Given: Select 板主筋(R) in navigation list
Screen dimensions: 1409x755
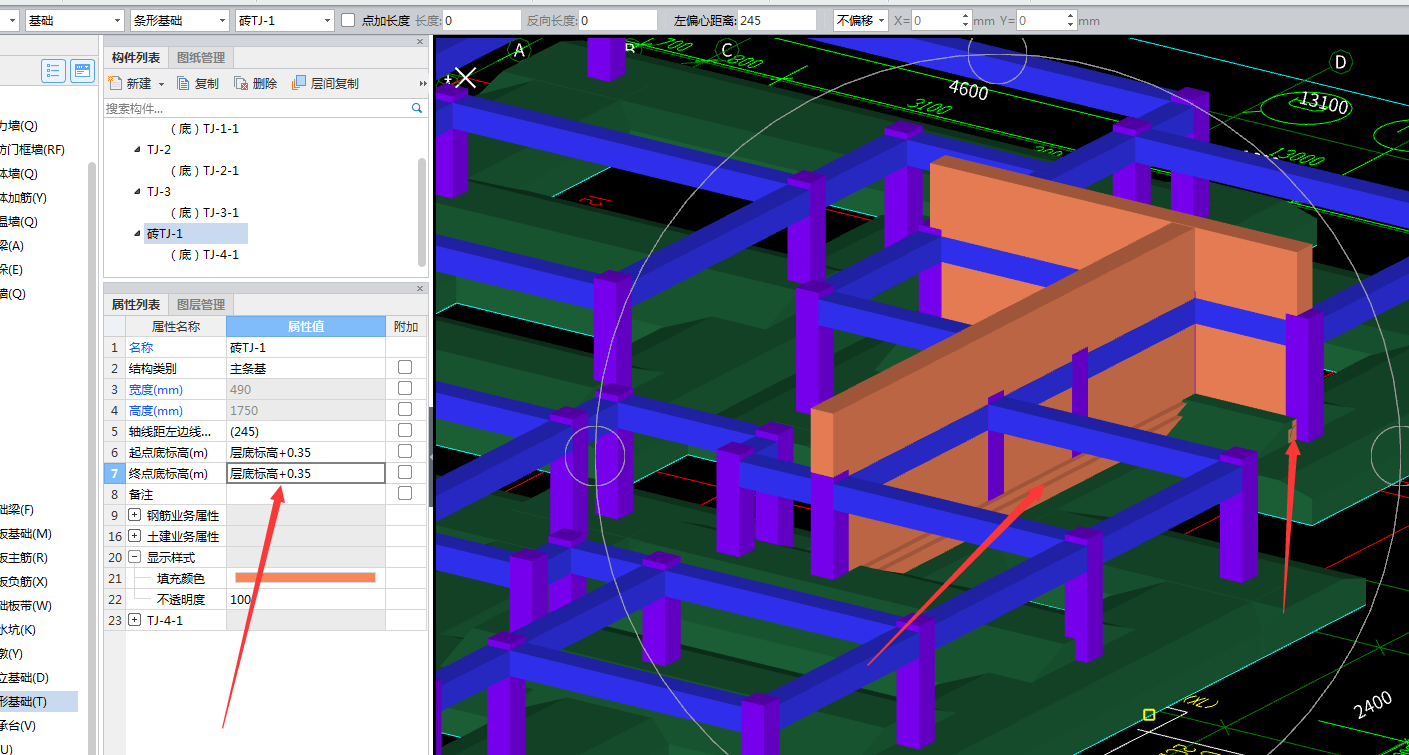Looking at the screenshot, I should (23, 558).
